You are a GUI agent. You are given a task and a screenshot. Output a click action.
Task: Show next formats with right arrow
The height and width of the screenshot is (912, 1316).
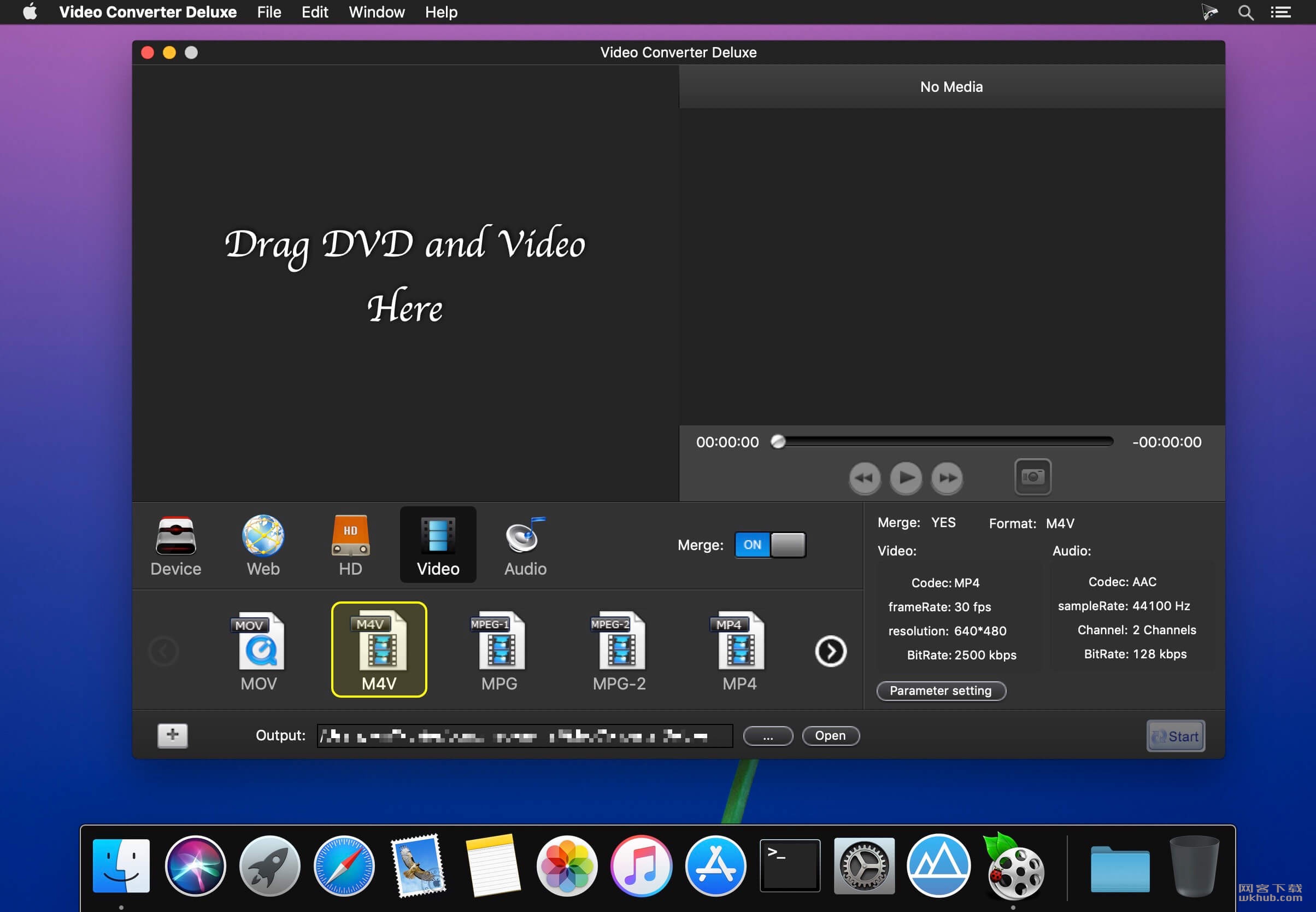pyautogui.click(x=831, y=651)
